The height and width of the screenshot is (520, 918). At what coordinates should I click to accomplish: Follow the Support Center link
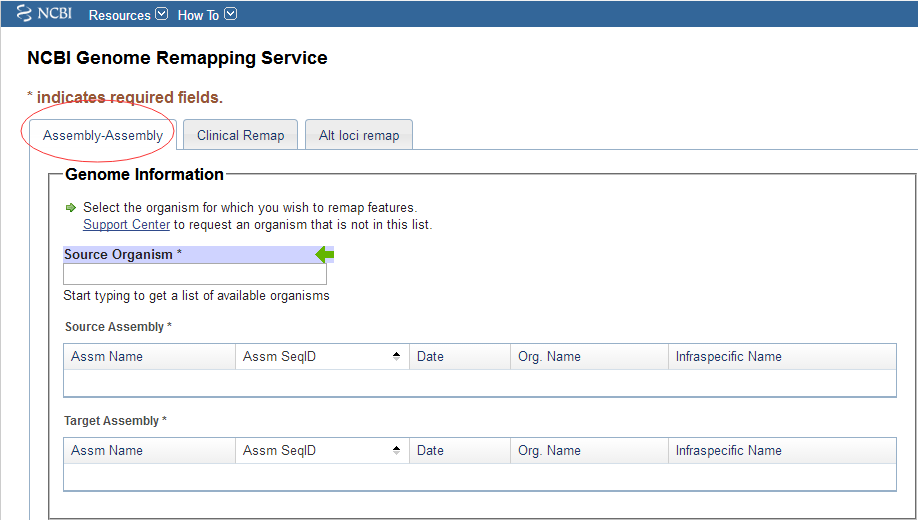pyautogui.click(x=126, y=225)
